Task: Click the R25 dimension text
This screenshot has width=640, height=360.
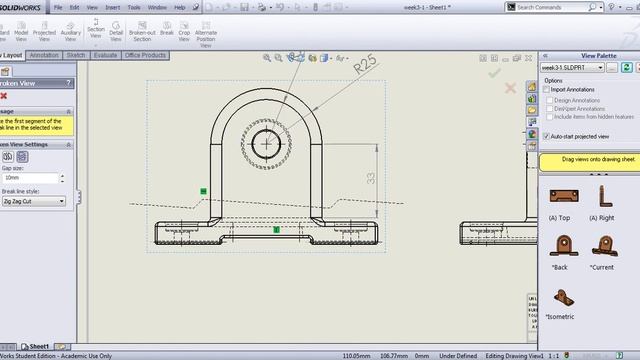Action: coord(365,64)
